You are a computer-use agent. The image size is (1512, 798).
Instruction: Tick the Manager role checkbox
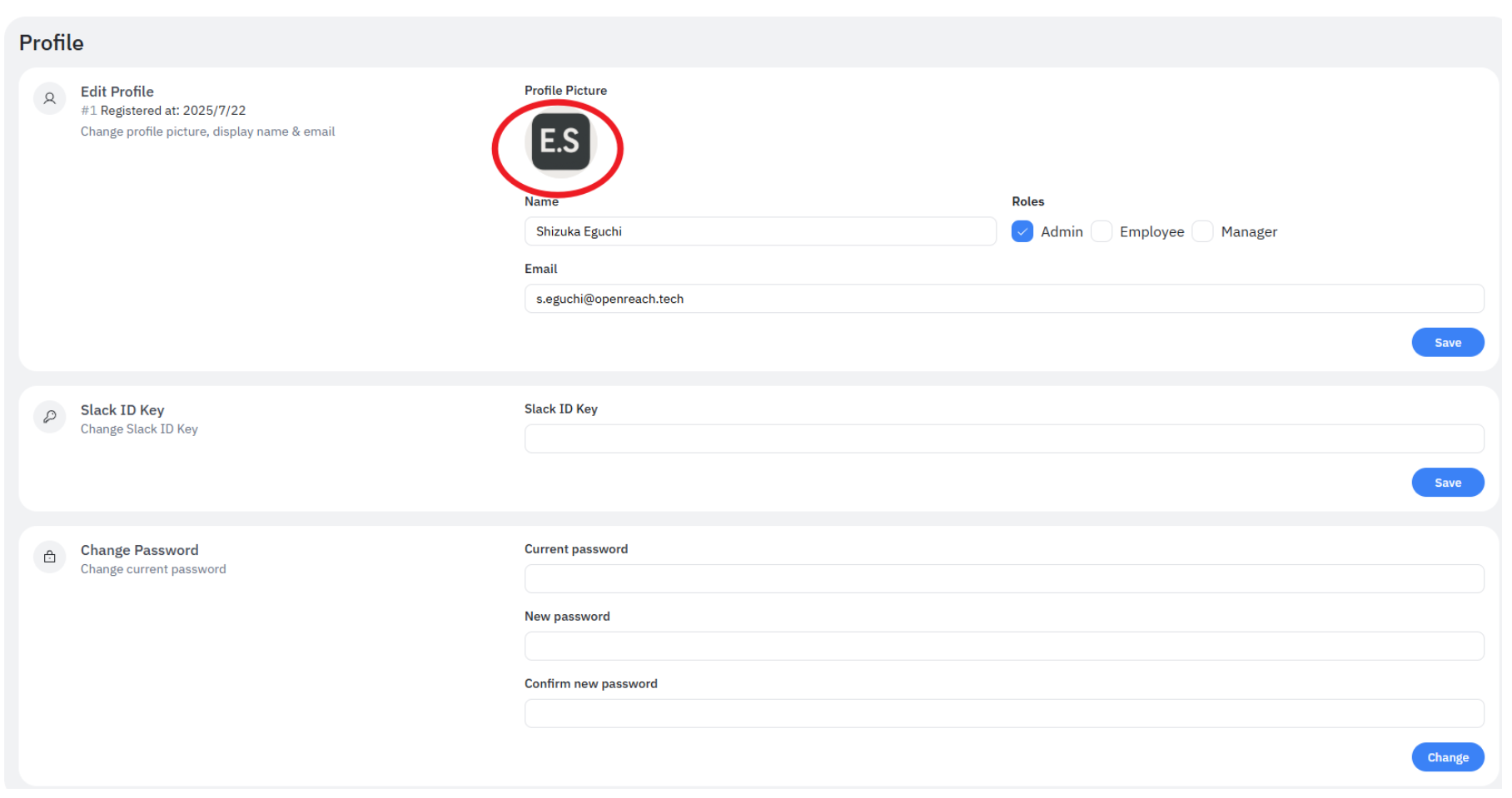click(x=1202, y=231)
